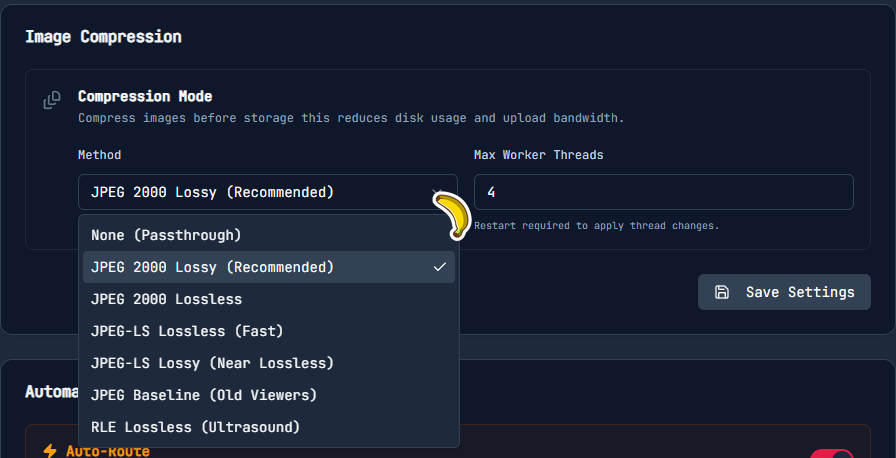This screenshot has width=896, height=458.
Task: Click the Method field label
Action: pos(99,155)
